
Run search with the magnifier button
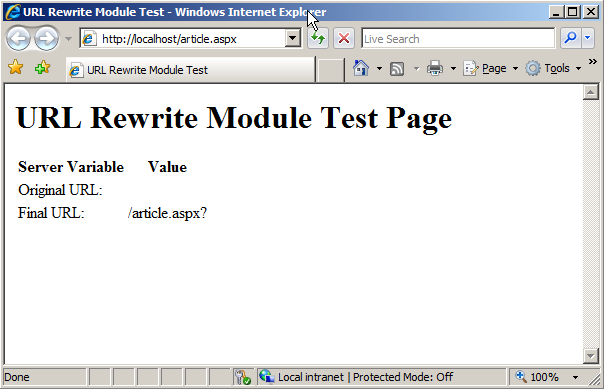click(x=570, y=39)
